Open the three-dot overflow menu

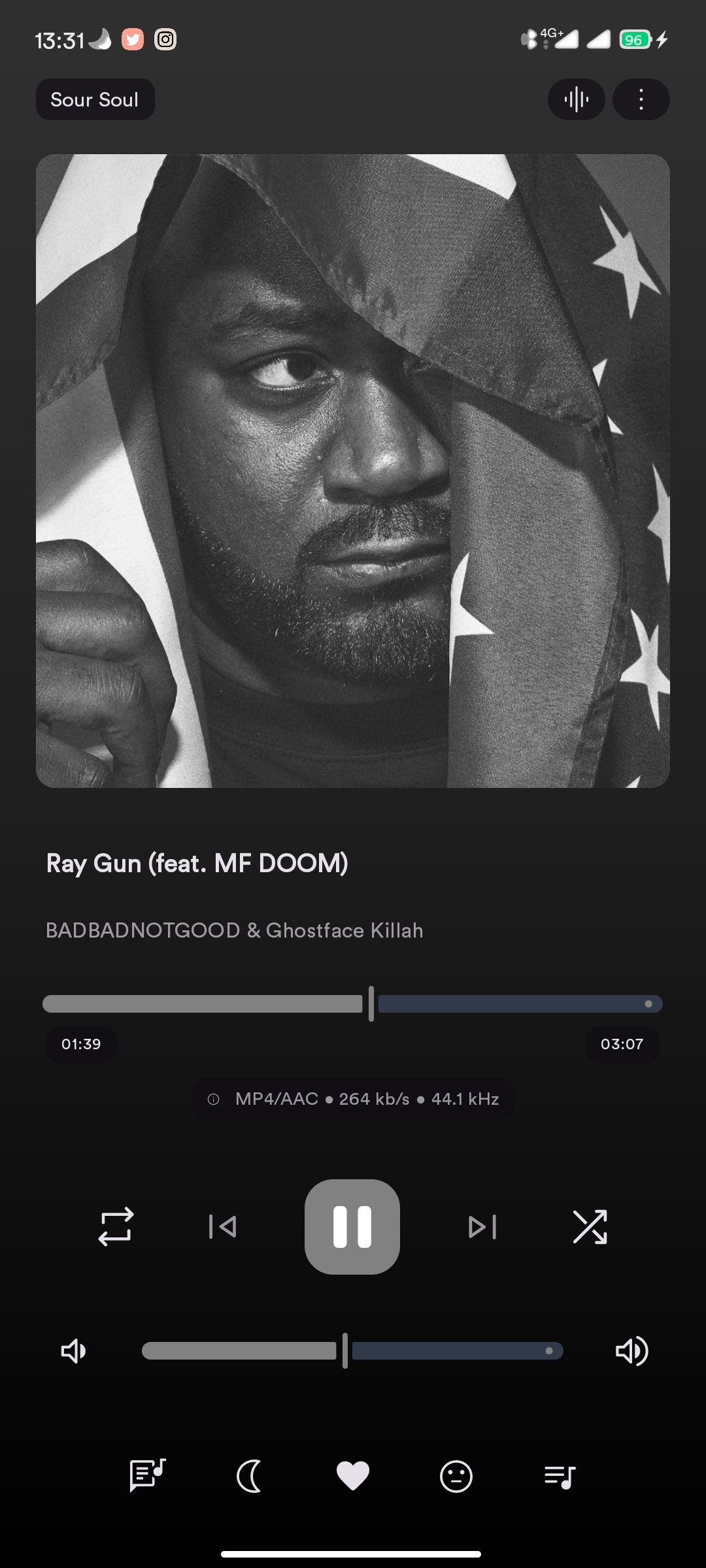[x=641, y=99]
